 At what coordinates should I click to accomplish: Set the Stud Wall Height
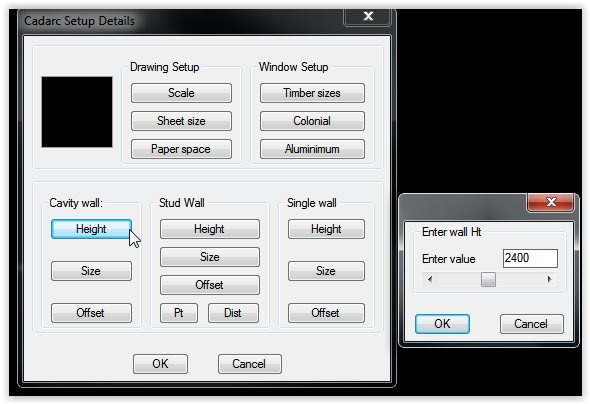point(210,229)
